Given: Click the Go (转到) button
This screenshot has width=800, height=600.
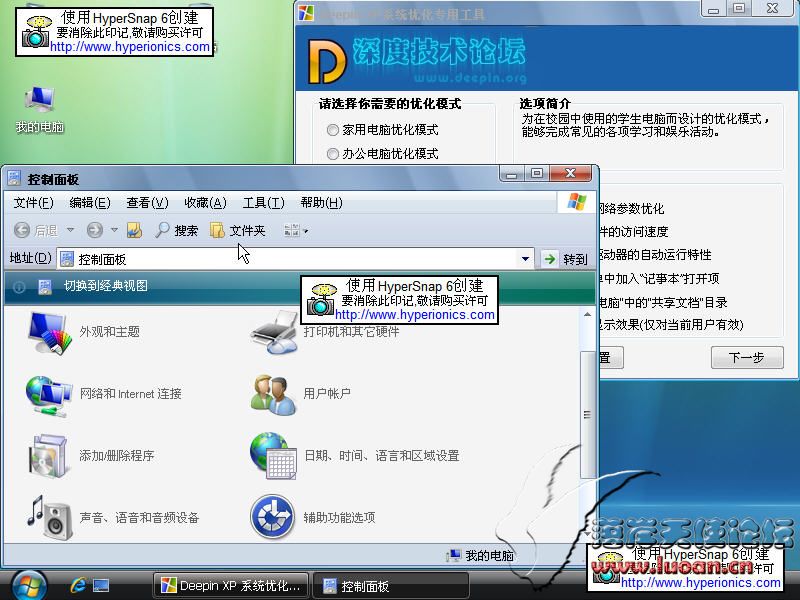Looking at the screenshot, I should click(x=565, y=259).
